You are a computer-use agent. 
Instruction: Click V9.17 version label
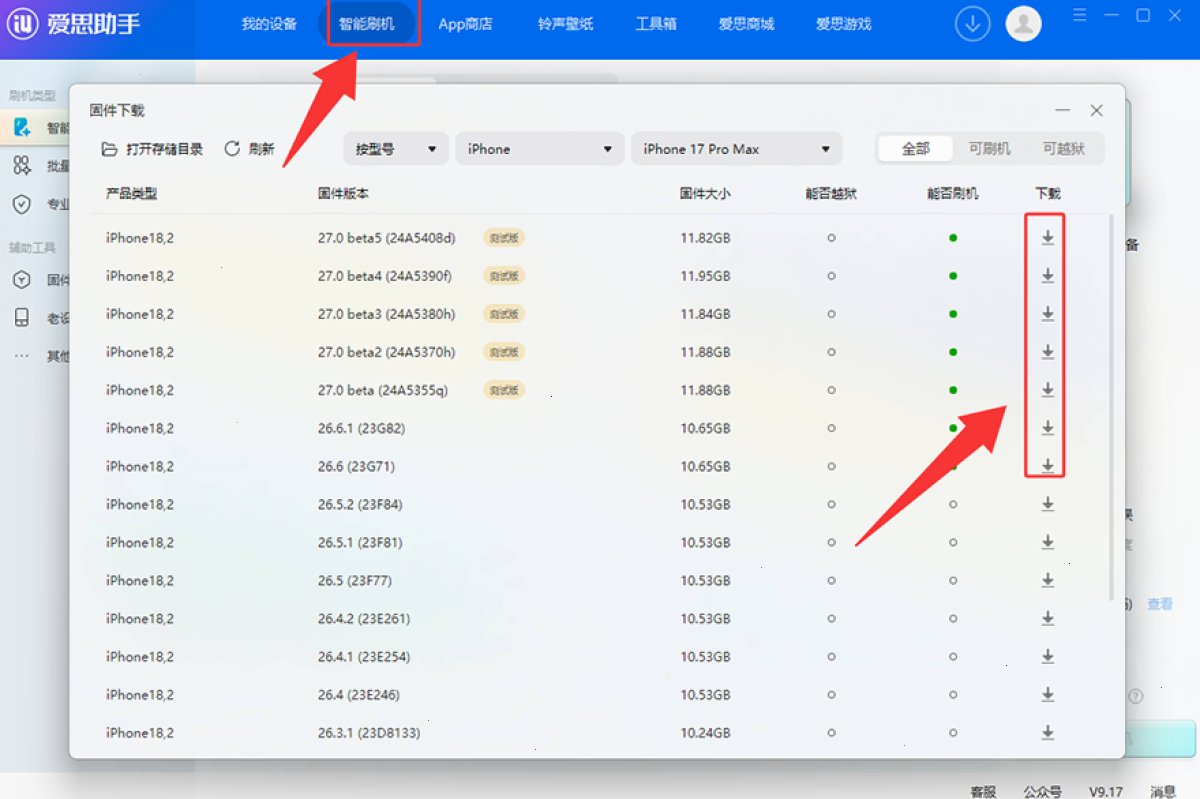(1105, 790)
